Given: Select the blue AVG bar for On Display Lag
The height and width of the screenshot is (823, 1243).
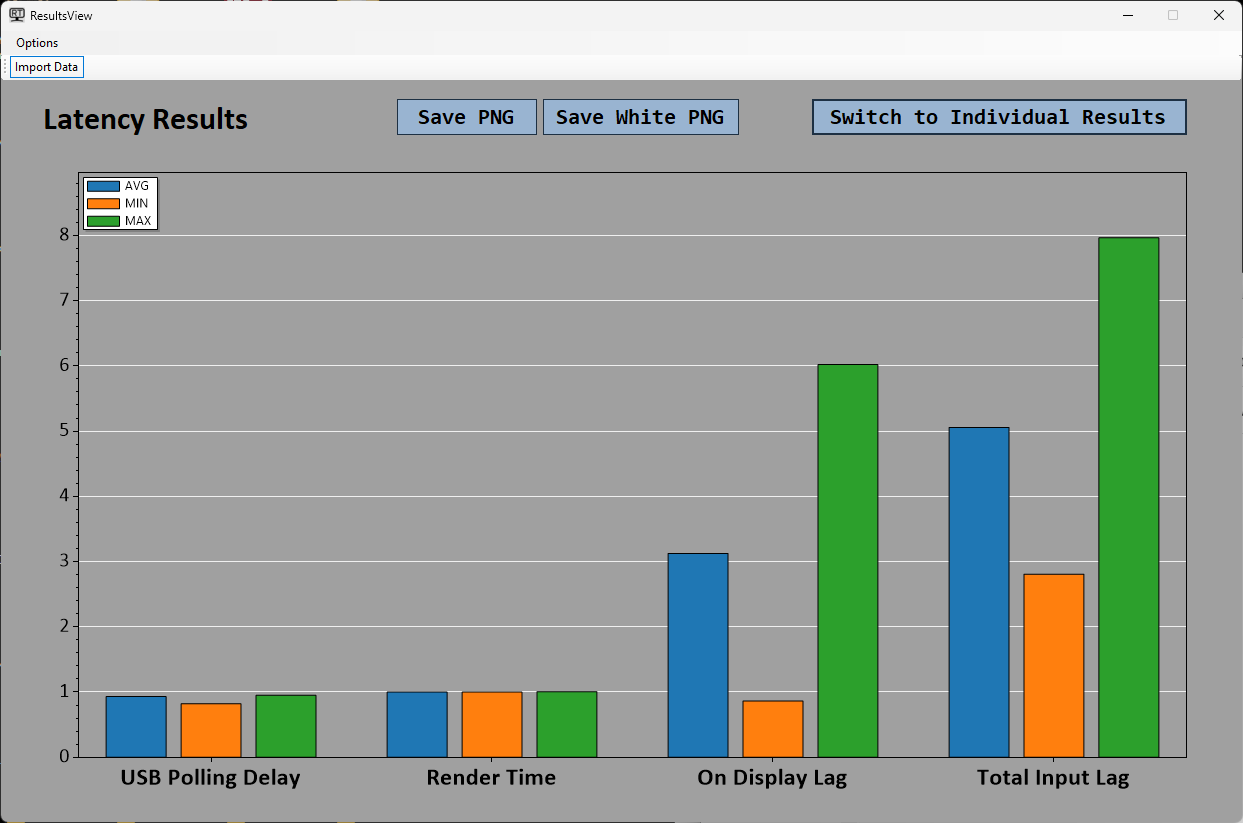Looking at the screenshot, I should 697,655.
